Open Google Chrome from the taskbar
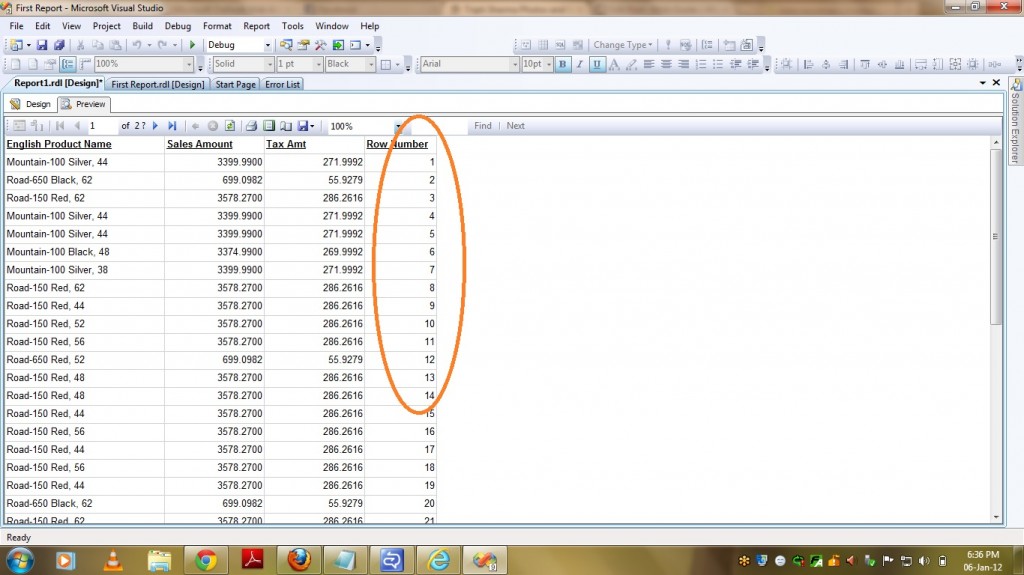The image size is (1024, 575). [x=206, y=559]
